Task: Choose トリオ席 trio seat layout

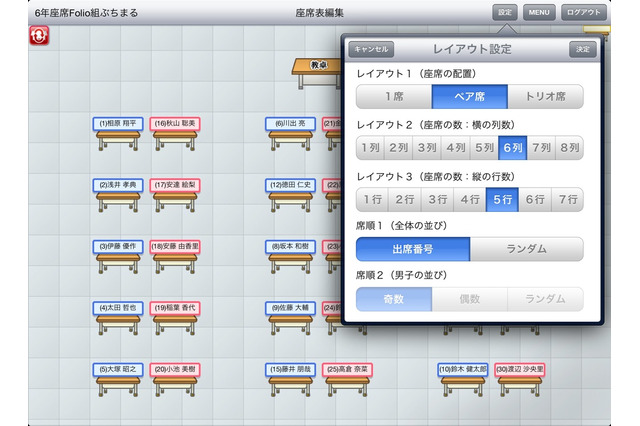Action: [546, 97]
